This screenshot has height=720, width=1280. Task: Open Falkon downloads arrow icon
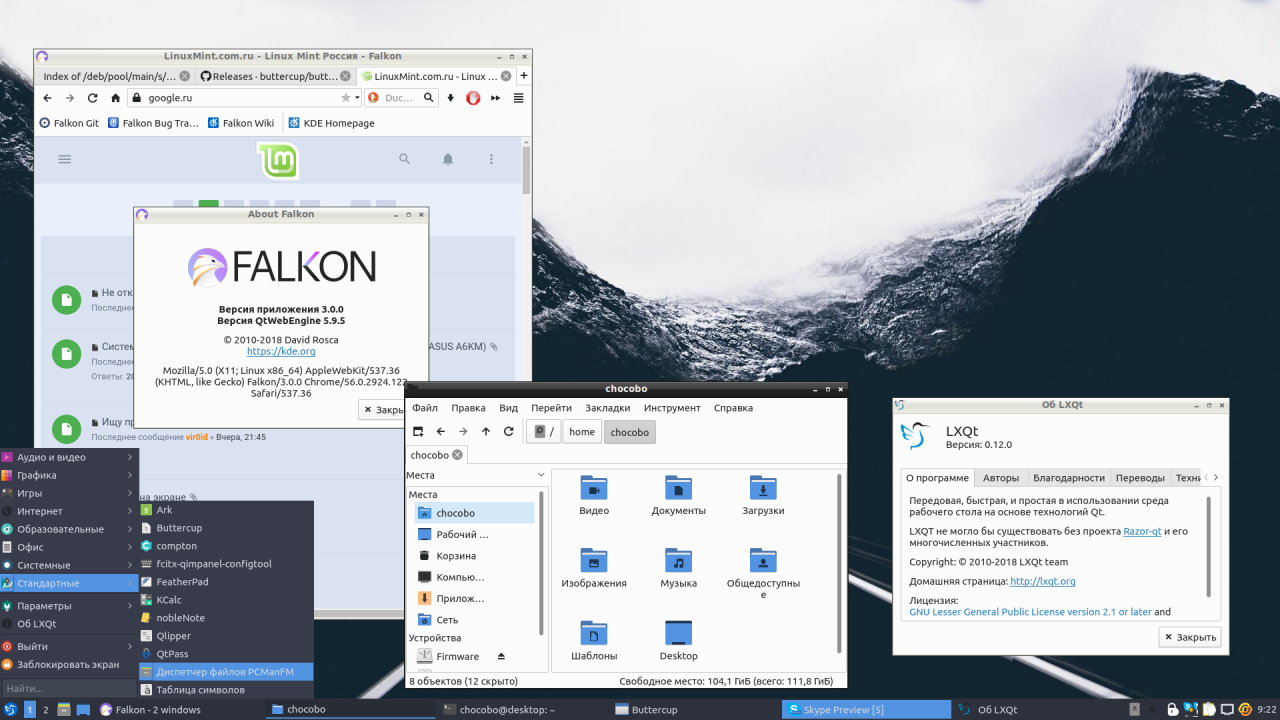[x=451, y=98]
